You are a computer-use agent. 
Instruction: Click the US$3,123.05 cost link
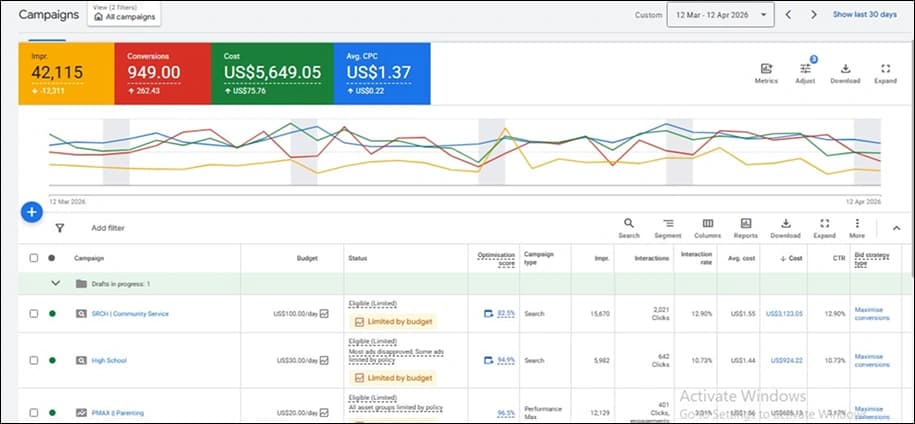(x=784, y=314)
